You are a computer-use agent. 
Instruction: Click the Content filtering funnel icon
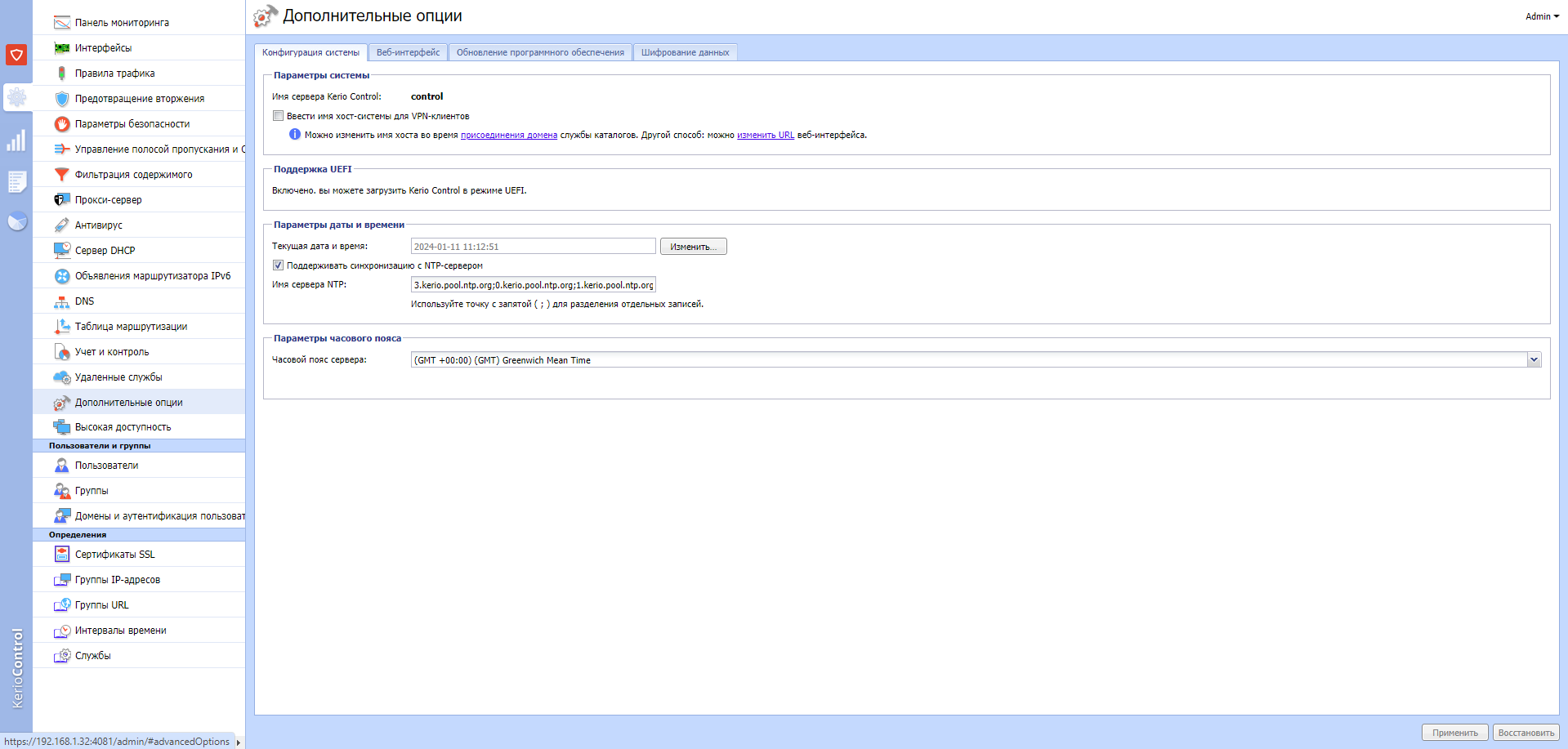pyautogui.click(x=61, y=175)
